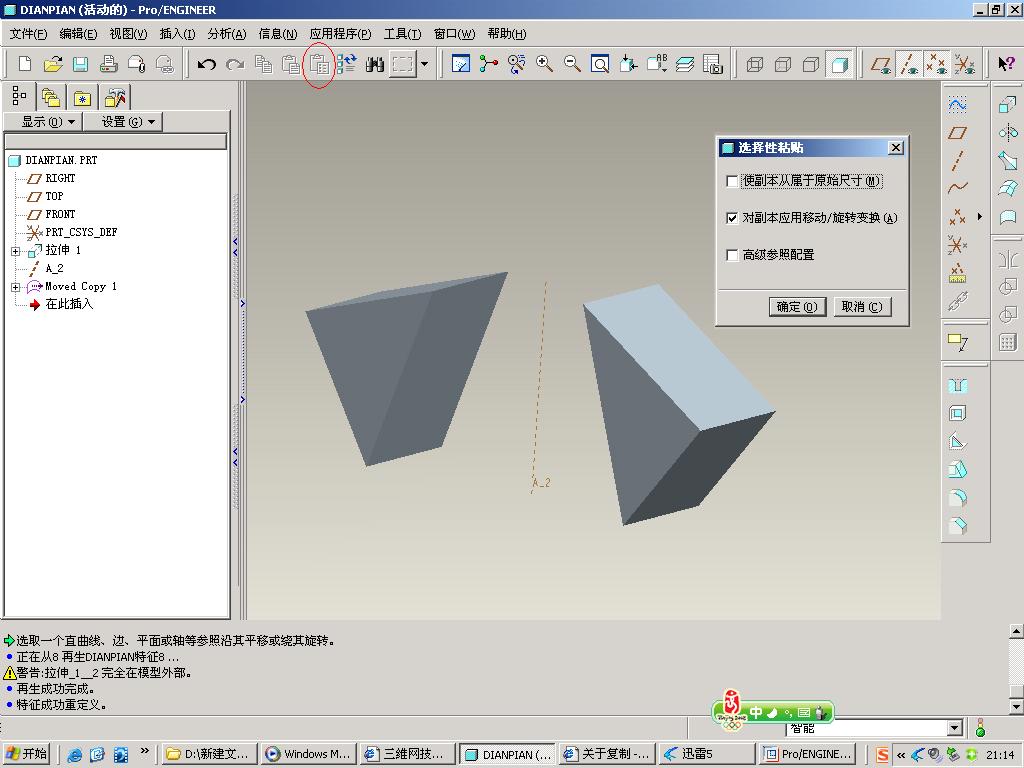The width and height of the screenshot is (1024, 768).
Task: Toggle coordinate systems display
Action: coord(965,64)
